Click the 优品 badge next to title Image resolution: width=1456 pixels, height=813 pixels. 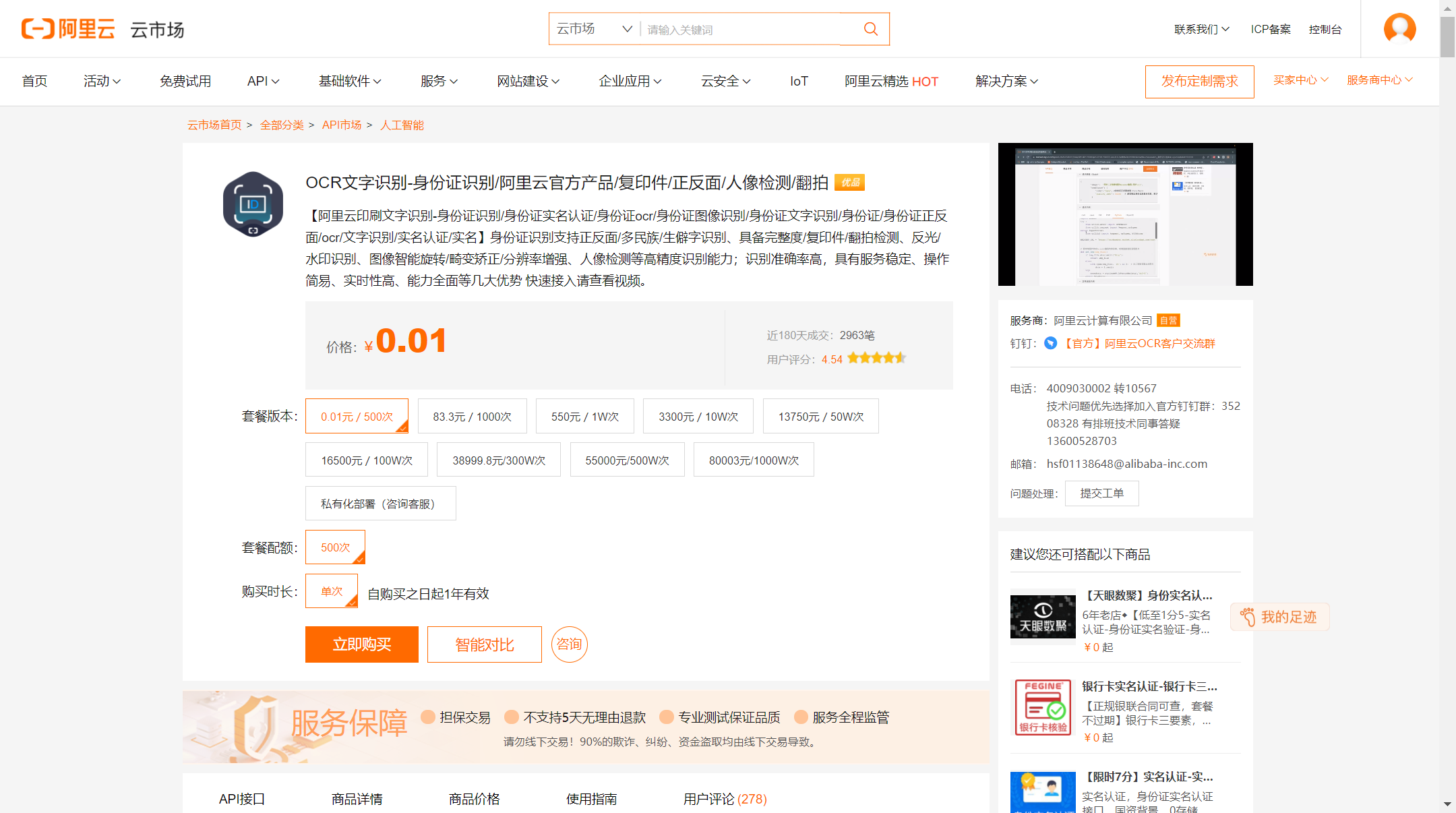pyautogui.click(x=850, y=183)
